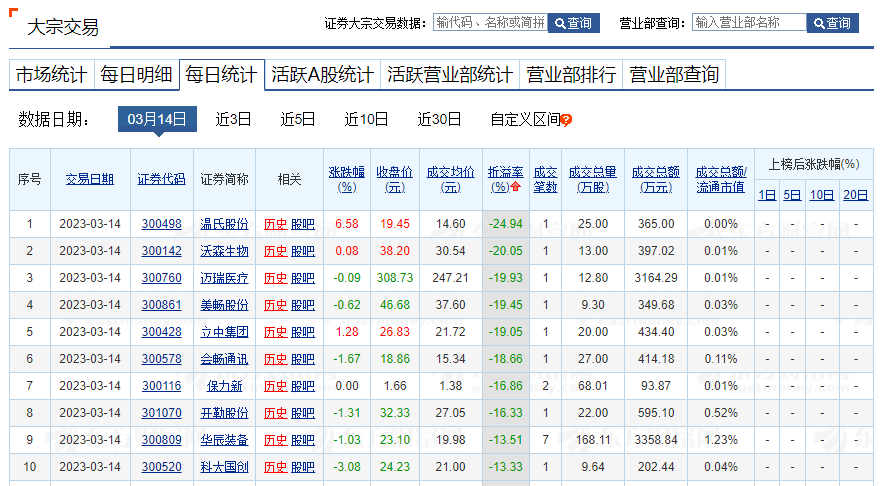Switch to the 市场统计 tab
The image size is (884, 486).
click(x=51, y=75)
